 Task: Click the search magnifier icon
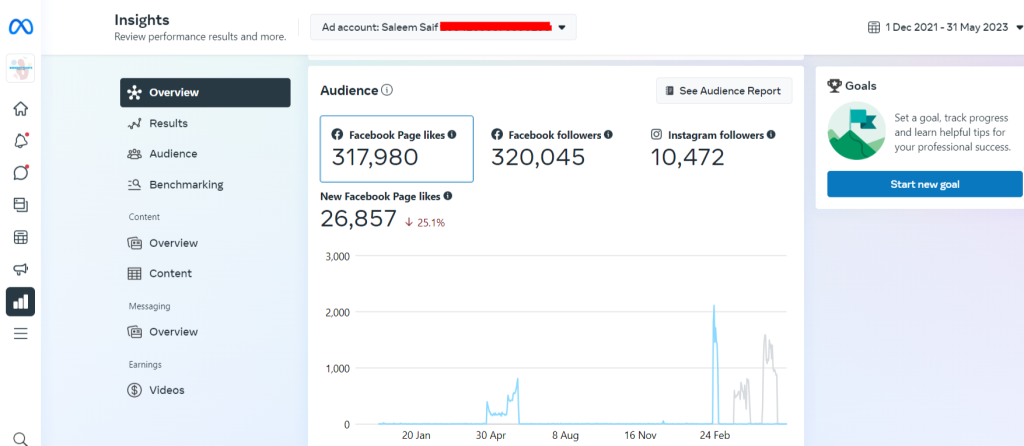20,437
